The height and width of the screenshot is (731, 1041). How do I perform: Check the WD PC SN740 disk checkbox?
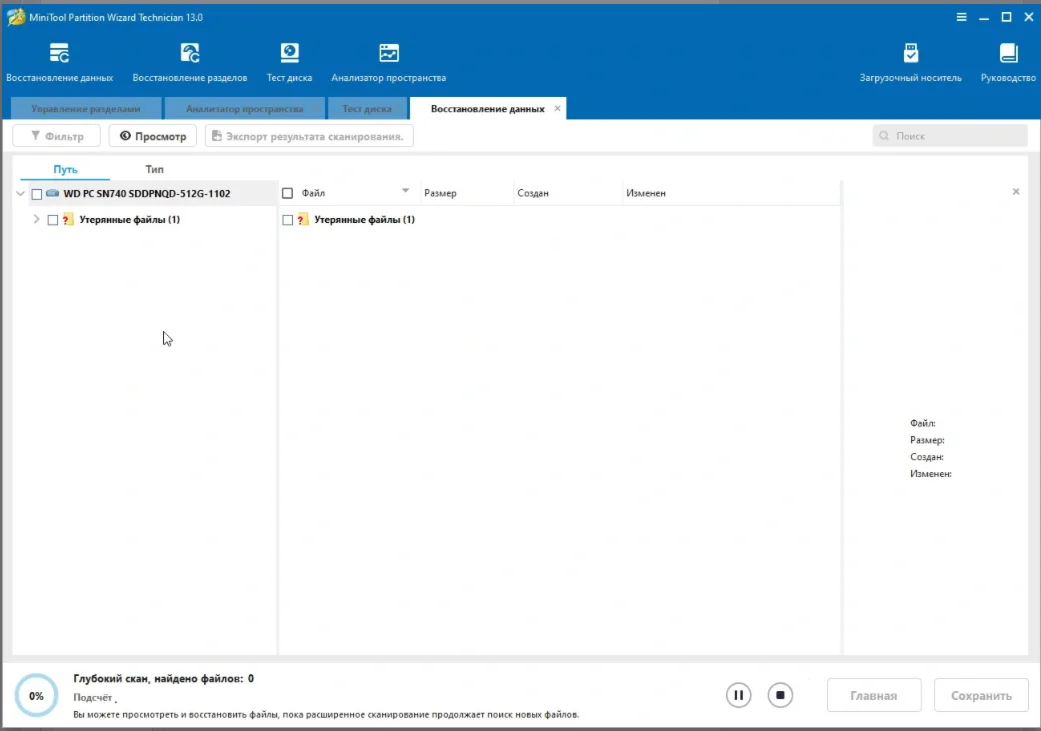tap(37, 194)
